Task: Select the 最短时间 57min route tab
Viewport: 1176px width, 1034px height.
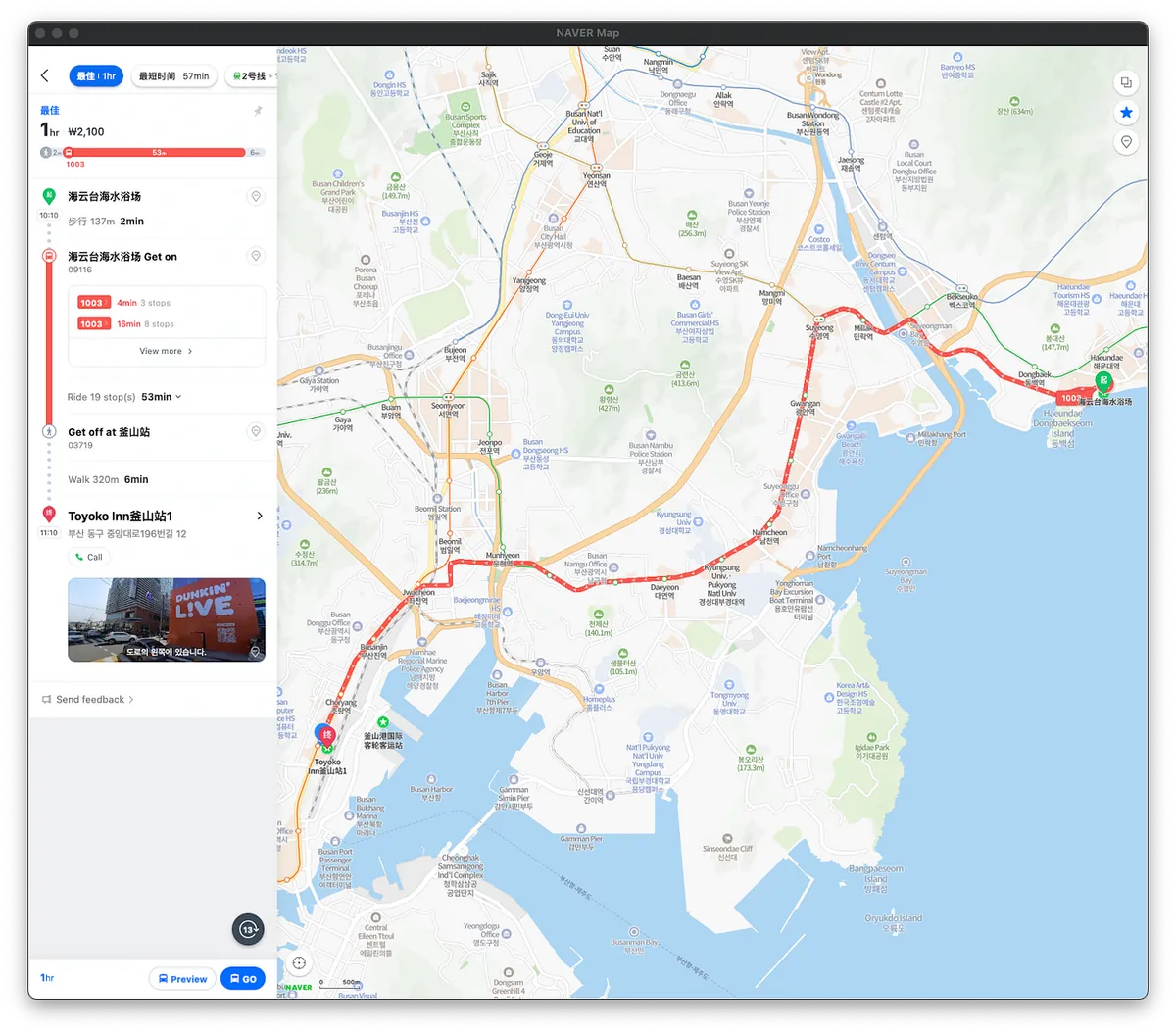Action: coord(173,76)
